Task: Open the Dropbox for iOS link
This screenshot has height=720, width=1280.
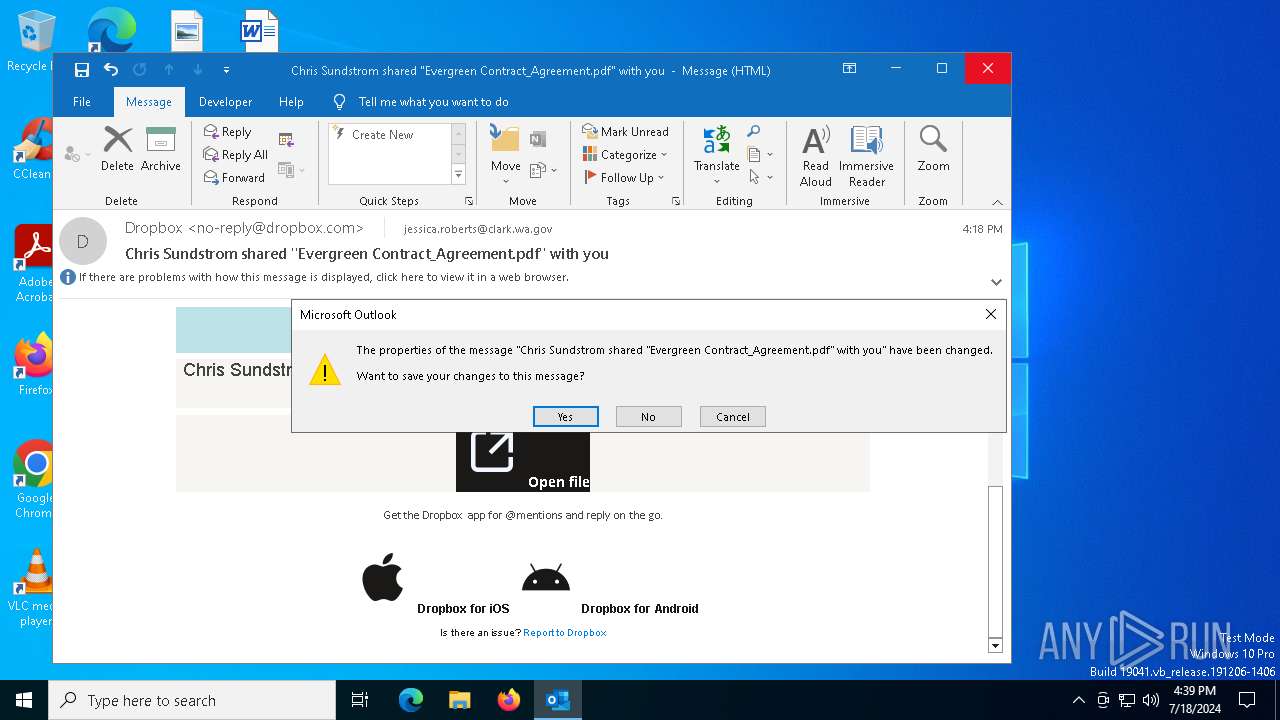Action: pyautogui.click(x=463, y=608)
